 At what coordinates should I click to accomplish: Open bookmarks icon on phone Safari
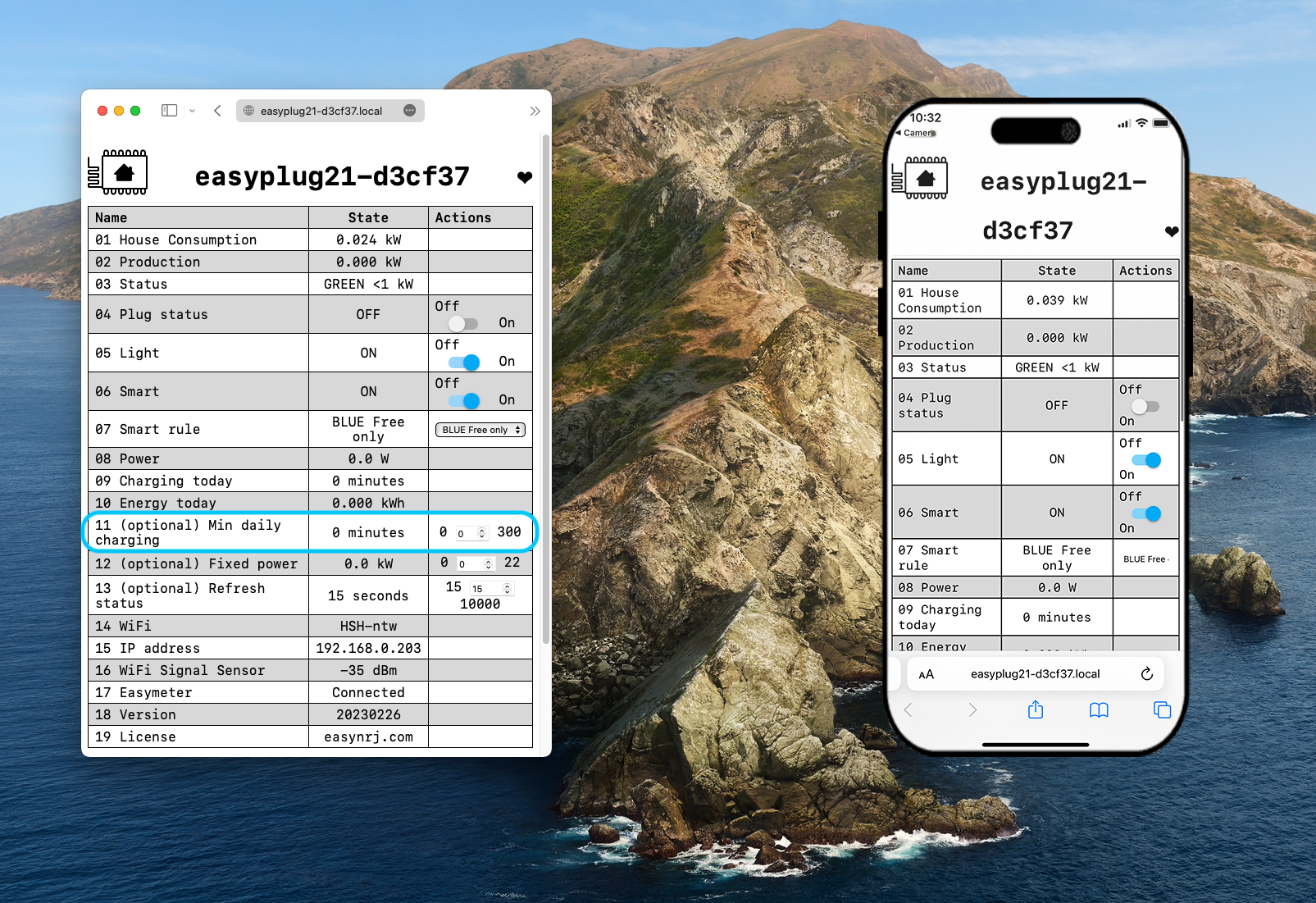point(1099,709)
